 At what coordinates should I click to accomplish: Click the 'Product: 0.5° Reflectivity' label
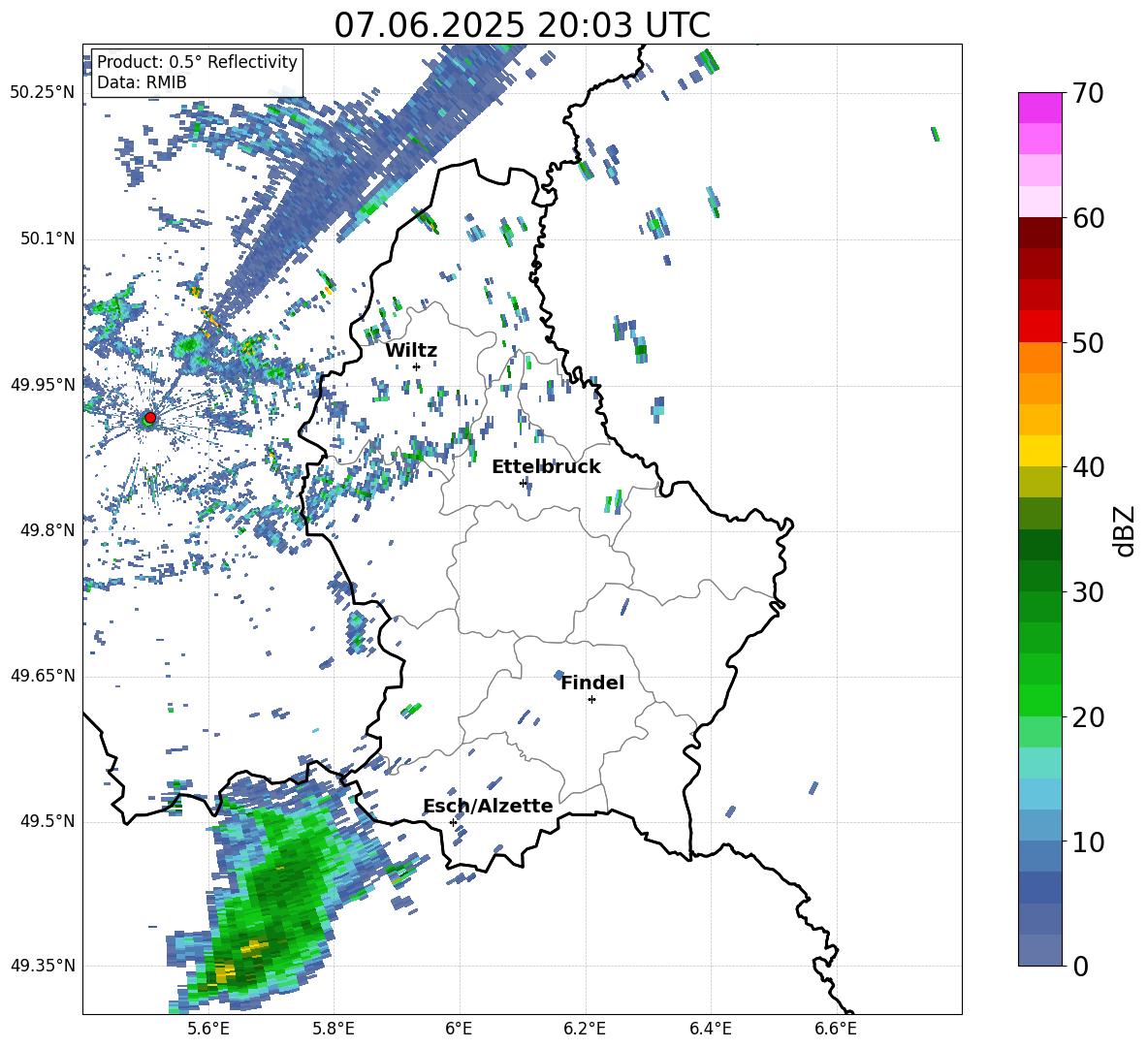pos(197,62)
